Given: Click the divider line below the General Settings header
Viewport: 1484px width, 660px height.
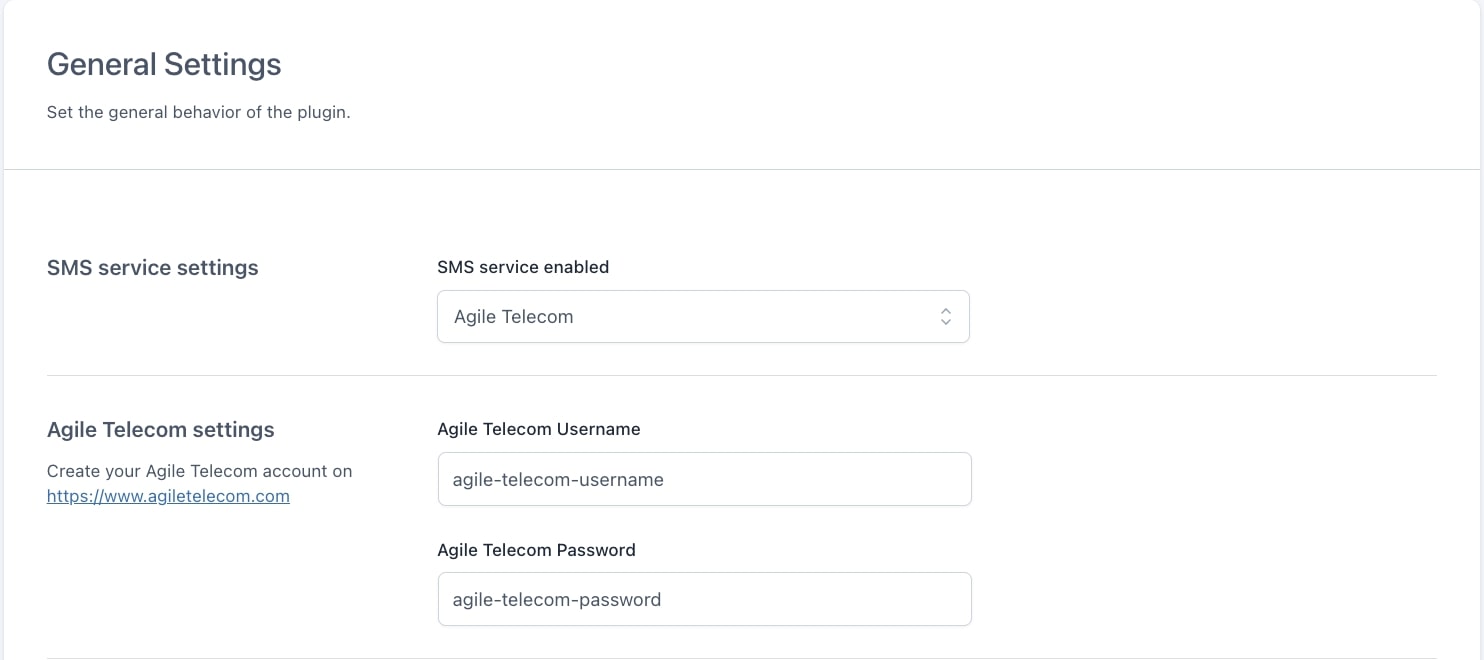Looking at the screenshot, I should click(x=742, y=170).
